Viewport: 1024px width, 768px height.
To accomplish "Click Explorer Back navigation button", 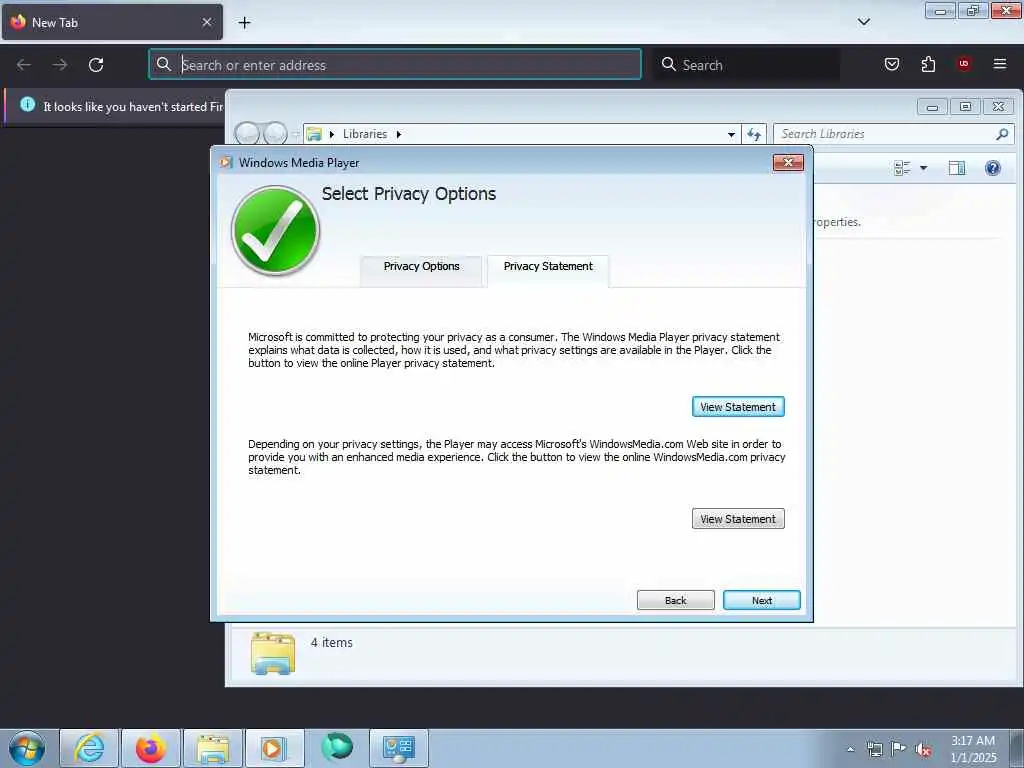I will [x=247, y=134].
